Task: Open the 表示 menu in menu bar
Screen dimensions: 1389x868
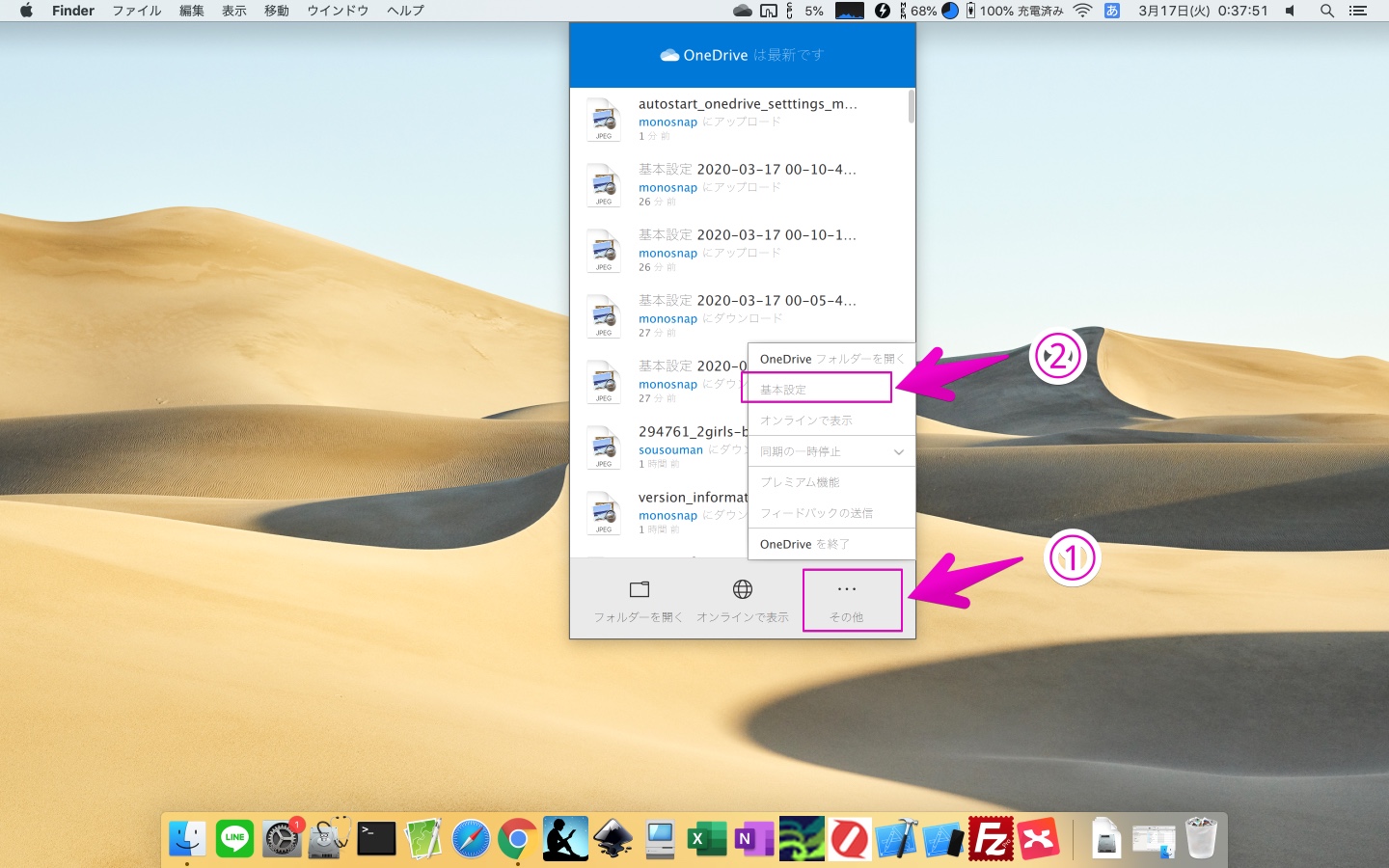Action: [x=234, y=11]
